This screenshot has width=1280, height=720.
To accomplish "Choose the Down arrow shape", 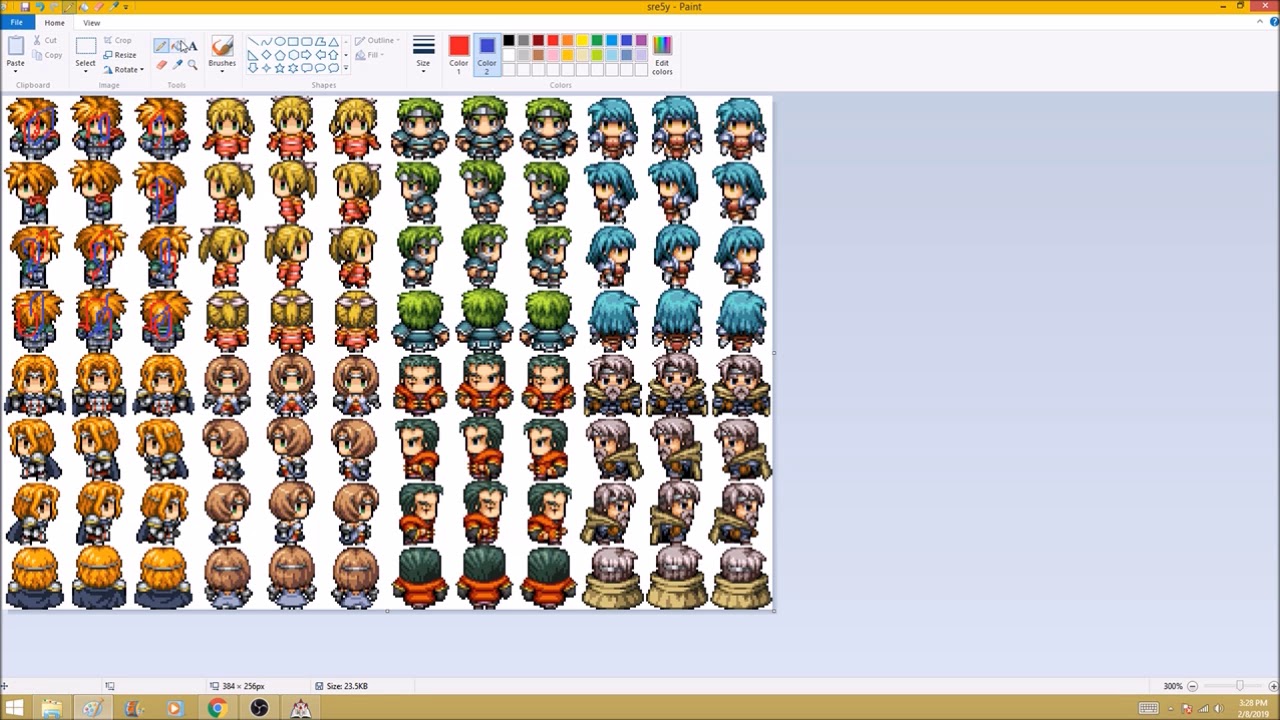I will (253, 68).
